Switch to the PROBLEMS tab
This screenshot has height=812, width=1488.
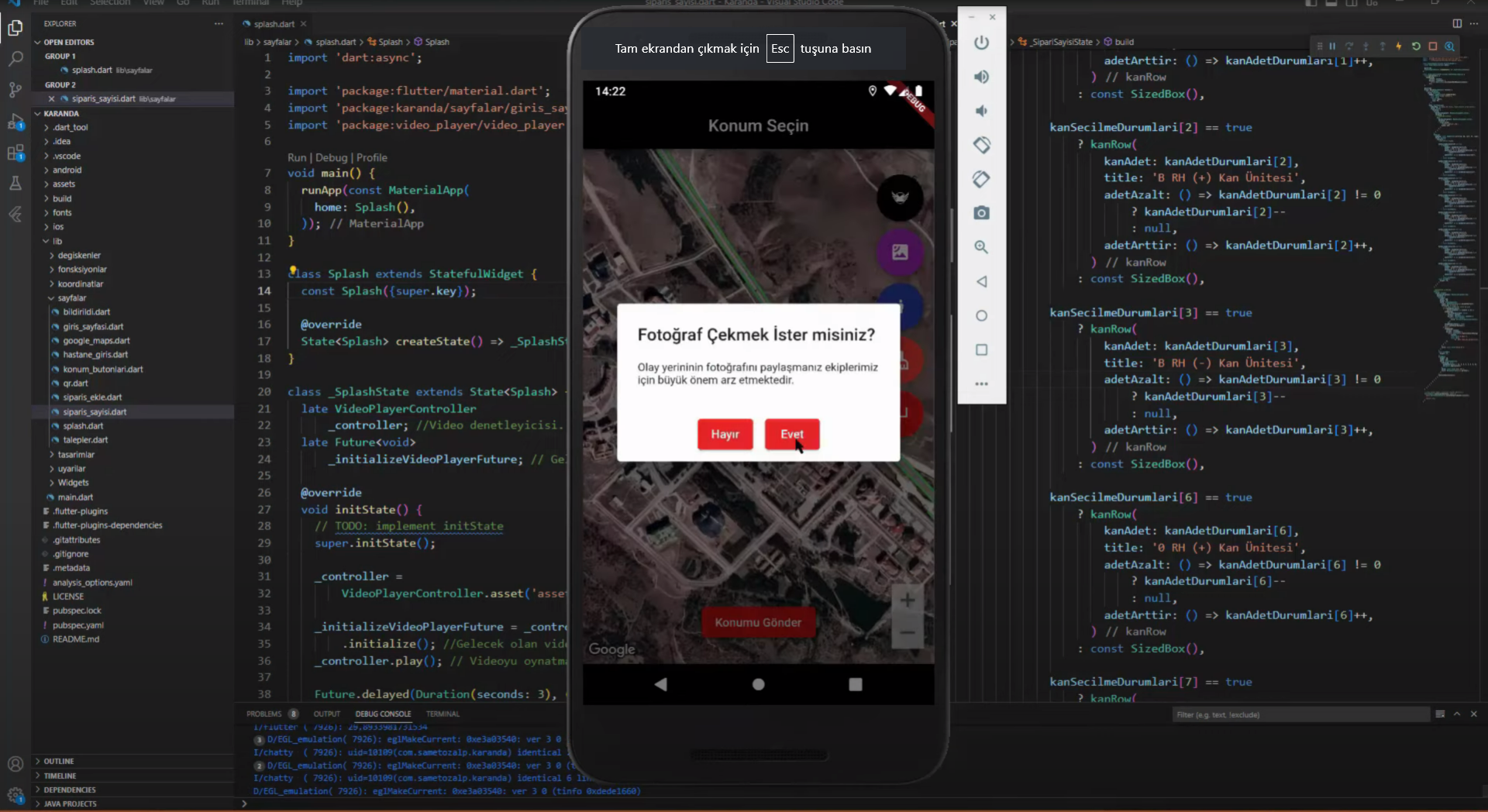coord(264,714)
